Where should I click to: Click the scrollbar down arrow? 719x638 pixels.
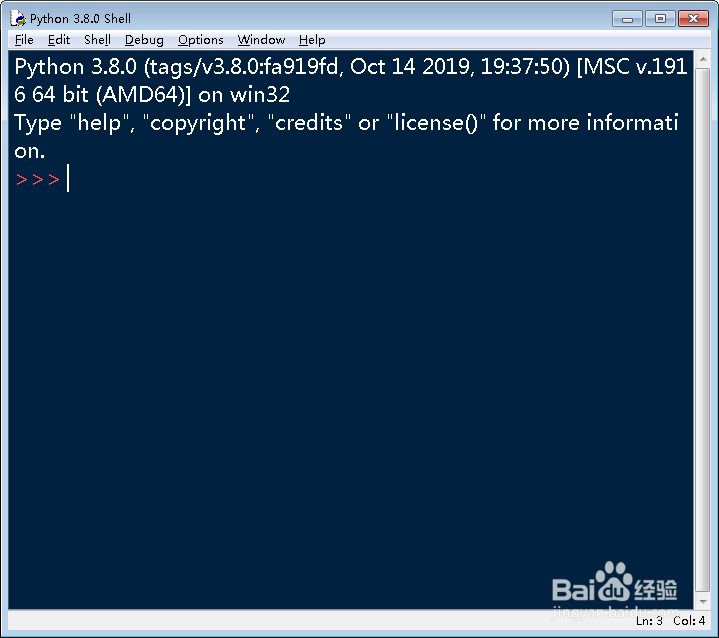click(702, 601)
